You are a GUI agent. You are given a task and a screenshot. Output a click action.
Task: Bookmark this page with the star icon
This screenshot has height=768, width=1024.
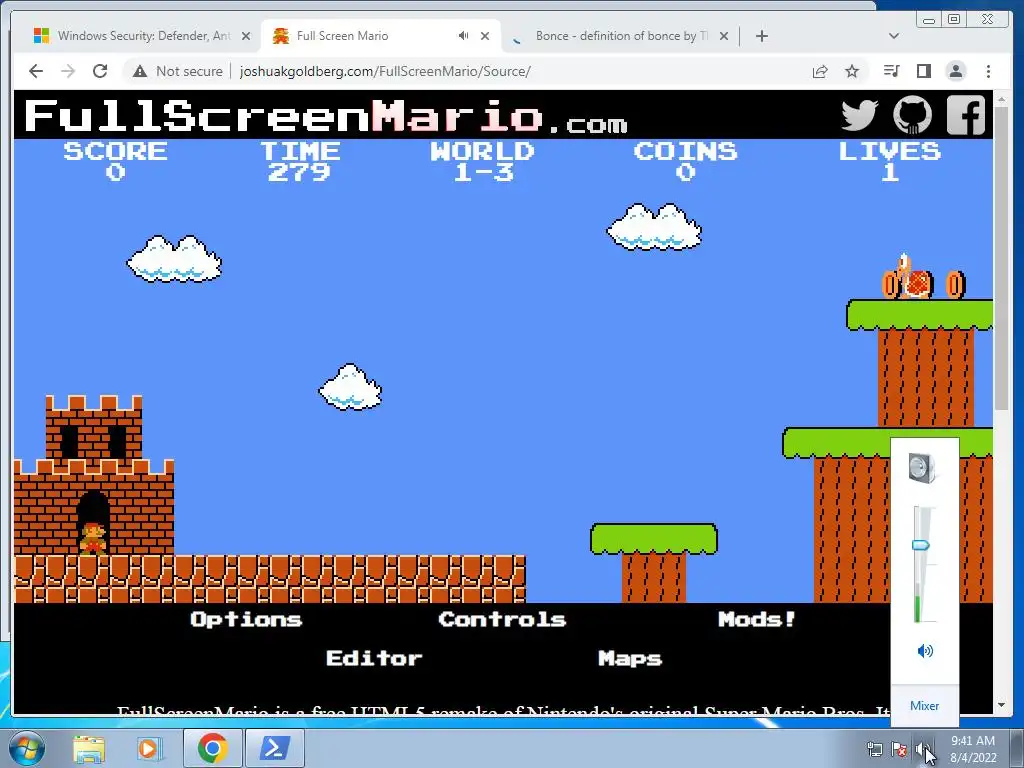tap(852, 71)
